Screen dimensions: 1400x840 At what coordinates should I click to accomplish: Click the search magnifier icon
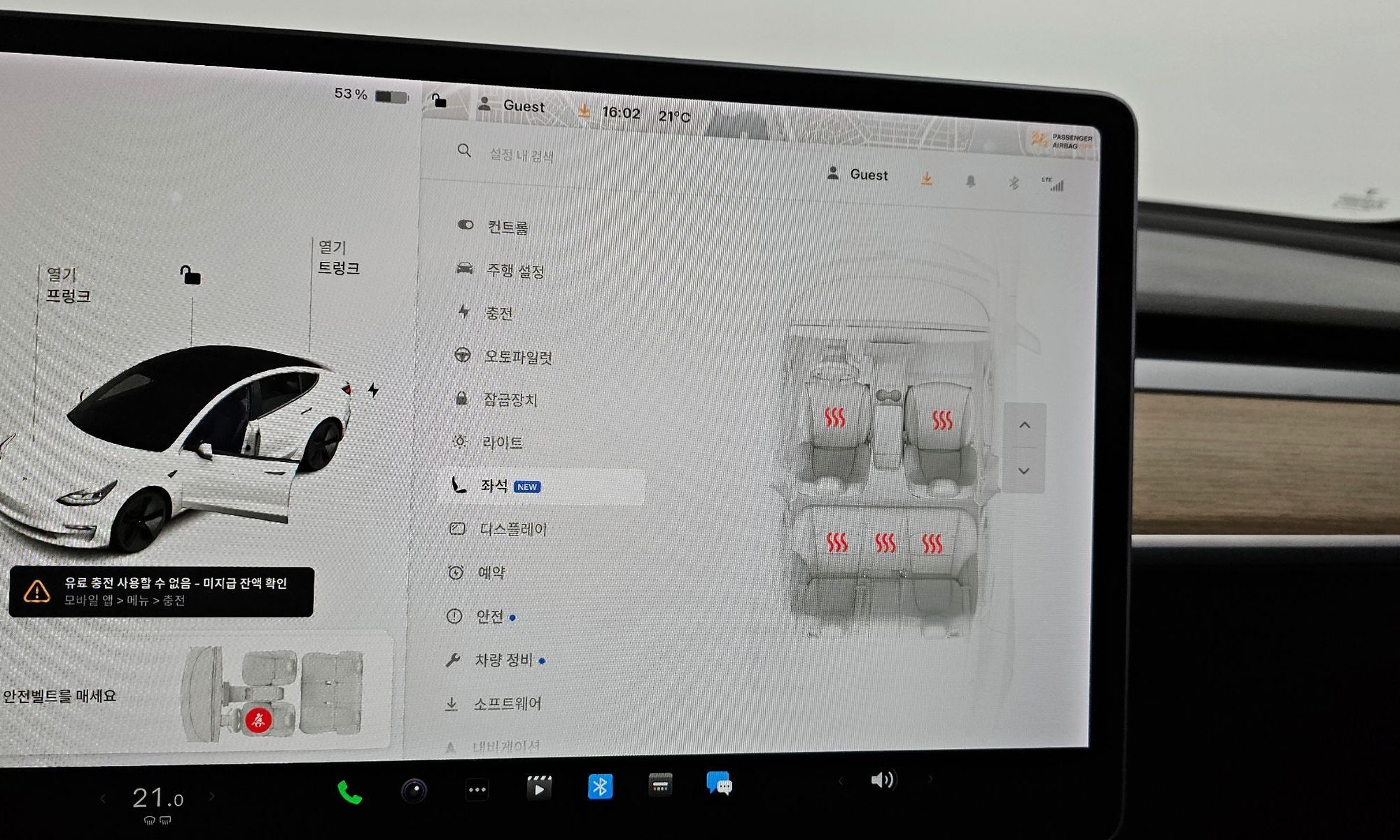pos(463,150)
